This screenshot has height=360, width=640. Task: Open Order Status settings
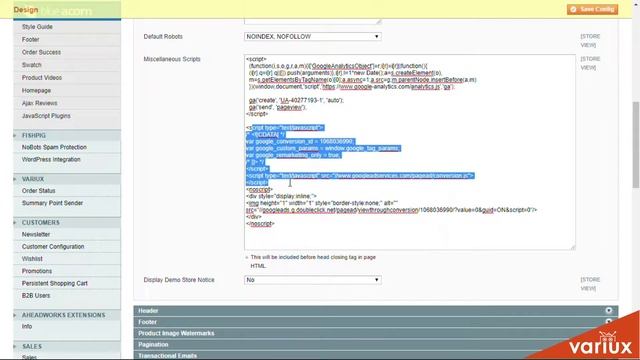click(x=38, y=191)
